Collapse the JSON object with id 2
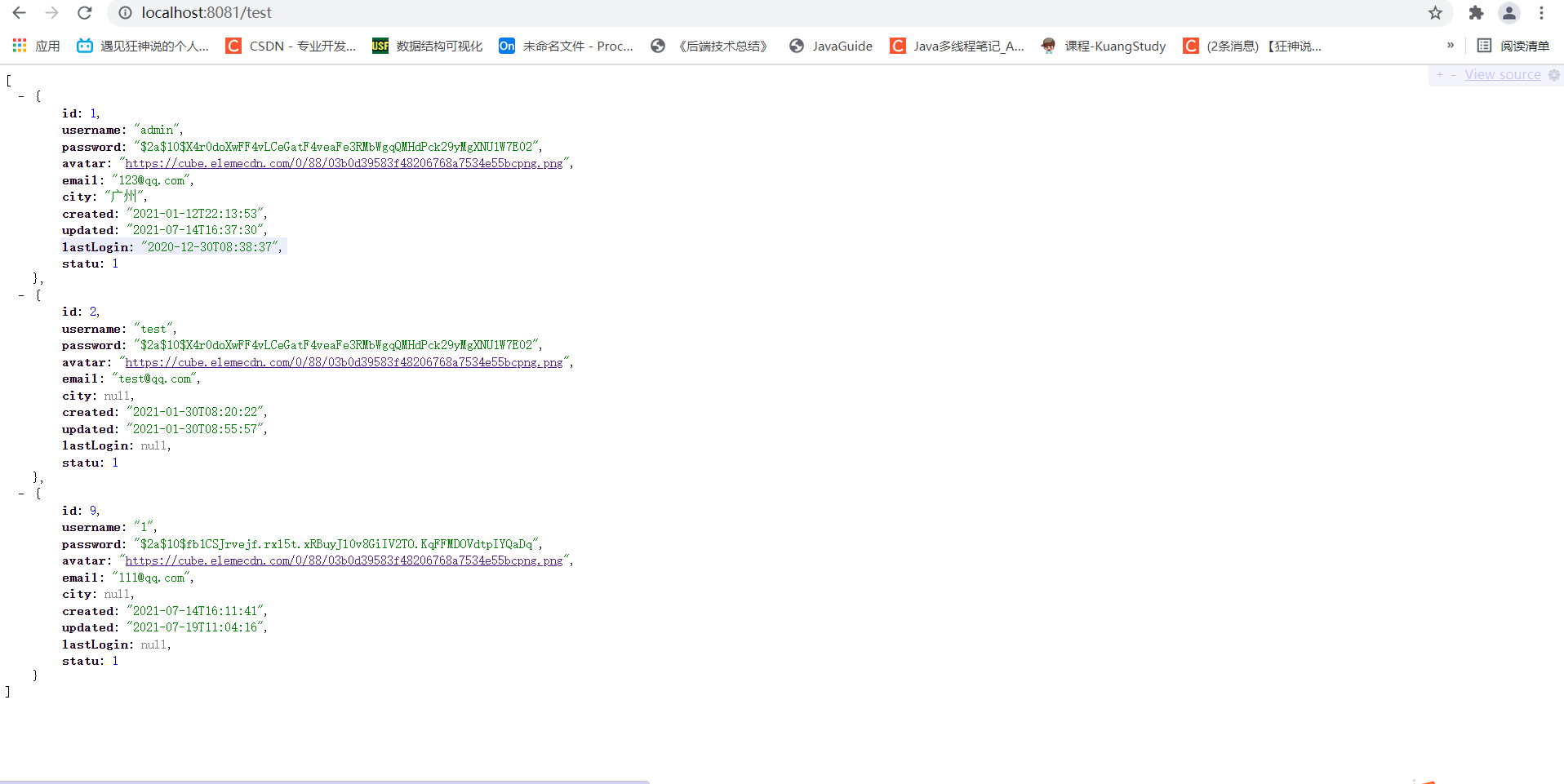1564x784 pixels. [x=21, y=295]
